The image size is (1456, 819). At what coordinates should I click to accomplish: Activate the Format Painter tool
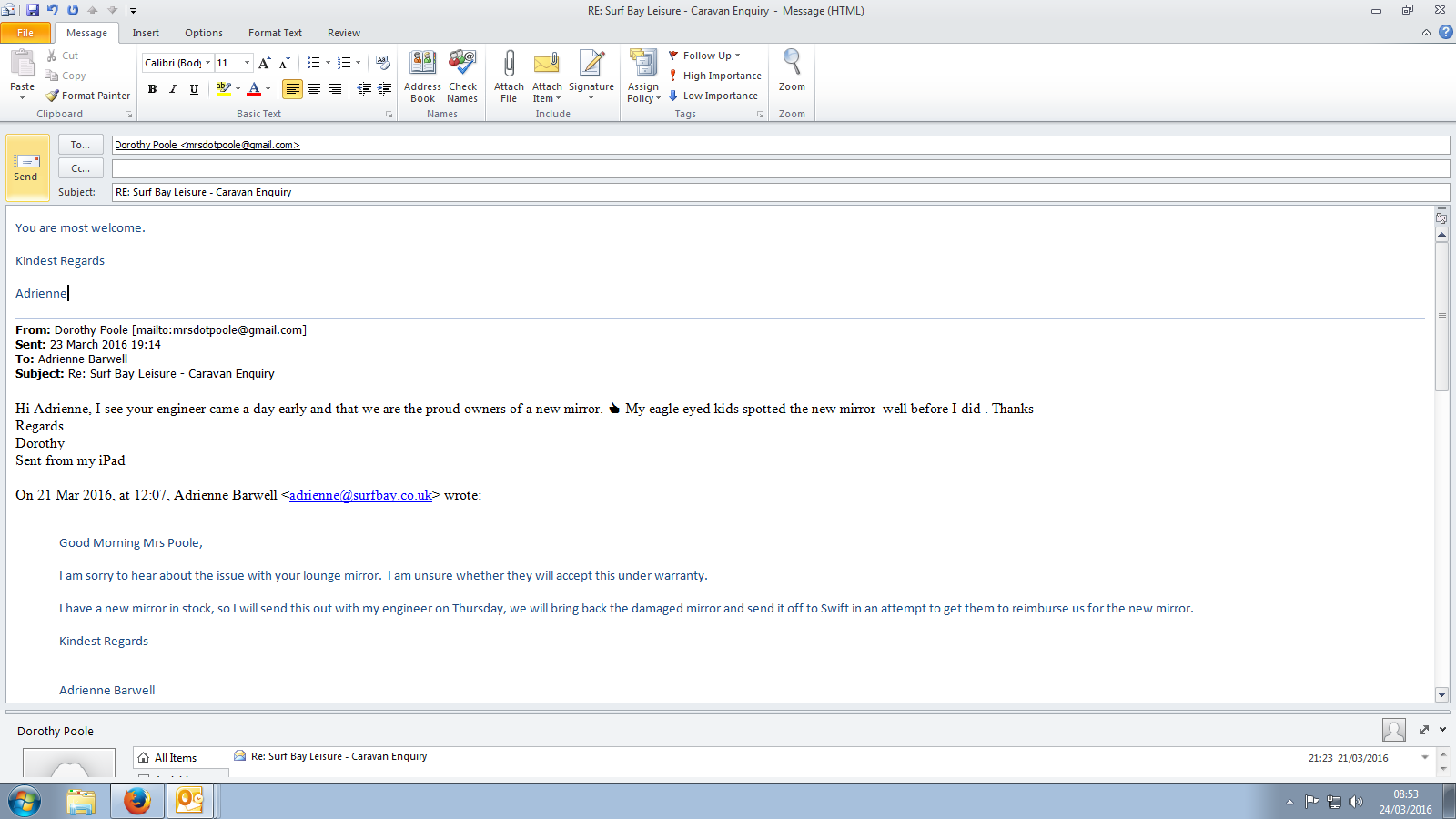coord(87,96)
